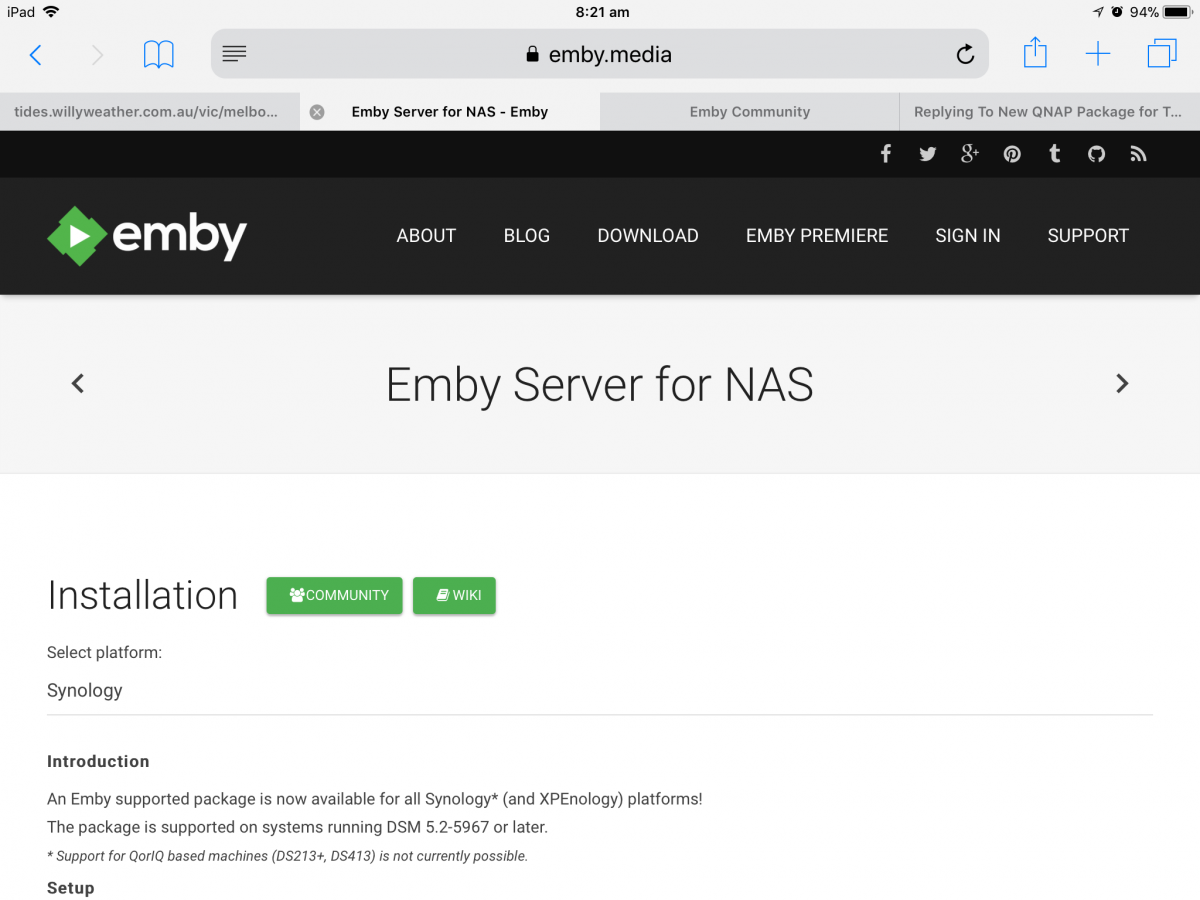Go to next slide chevron
The width and height of the screenshot is (1200, 900).
(1122, 383)
